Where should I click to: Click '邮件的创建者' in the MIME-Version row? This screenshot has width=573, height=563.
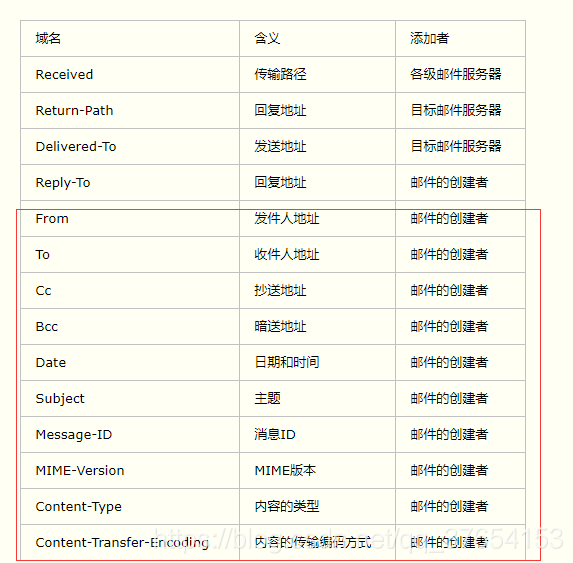pos(460,470)
